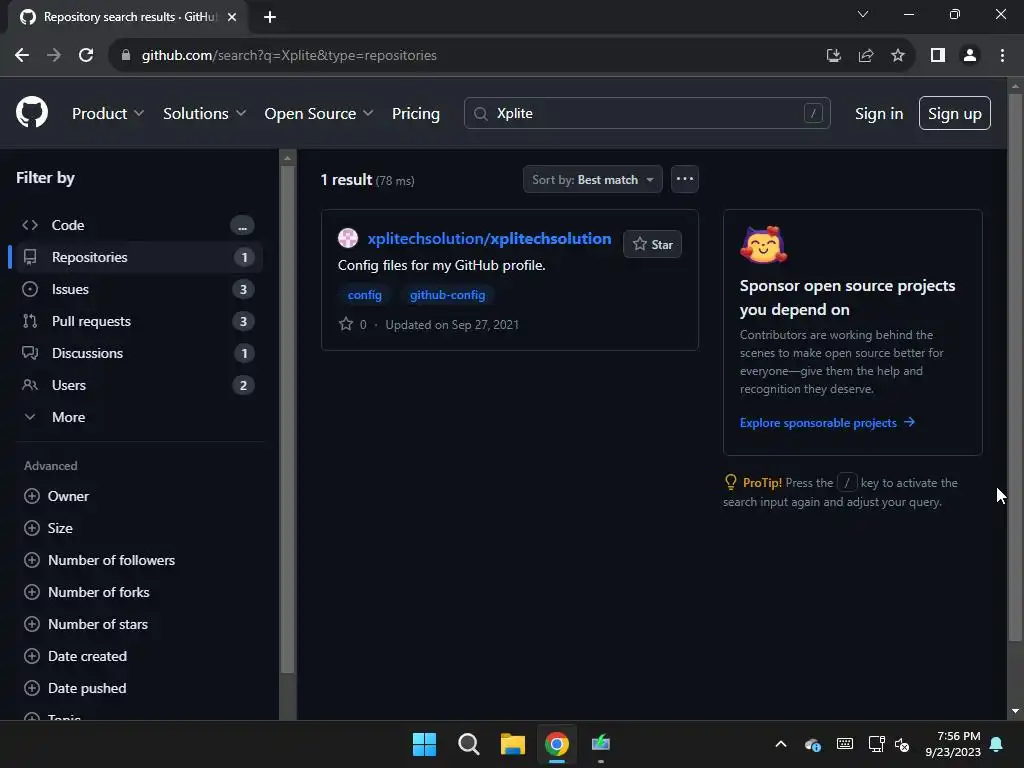Reload the current page

click(86, 56)
